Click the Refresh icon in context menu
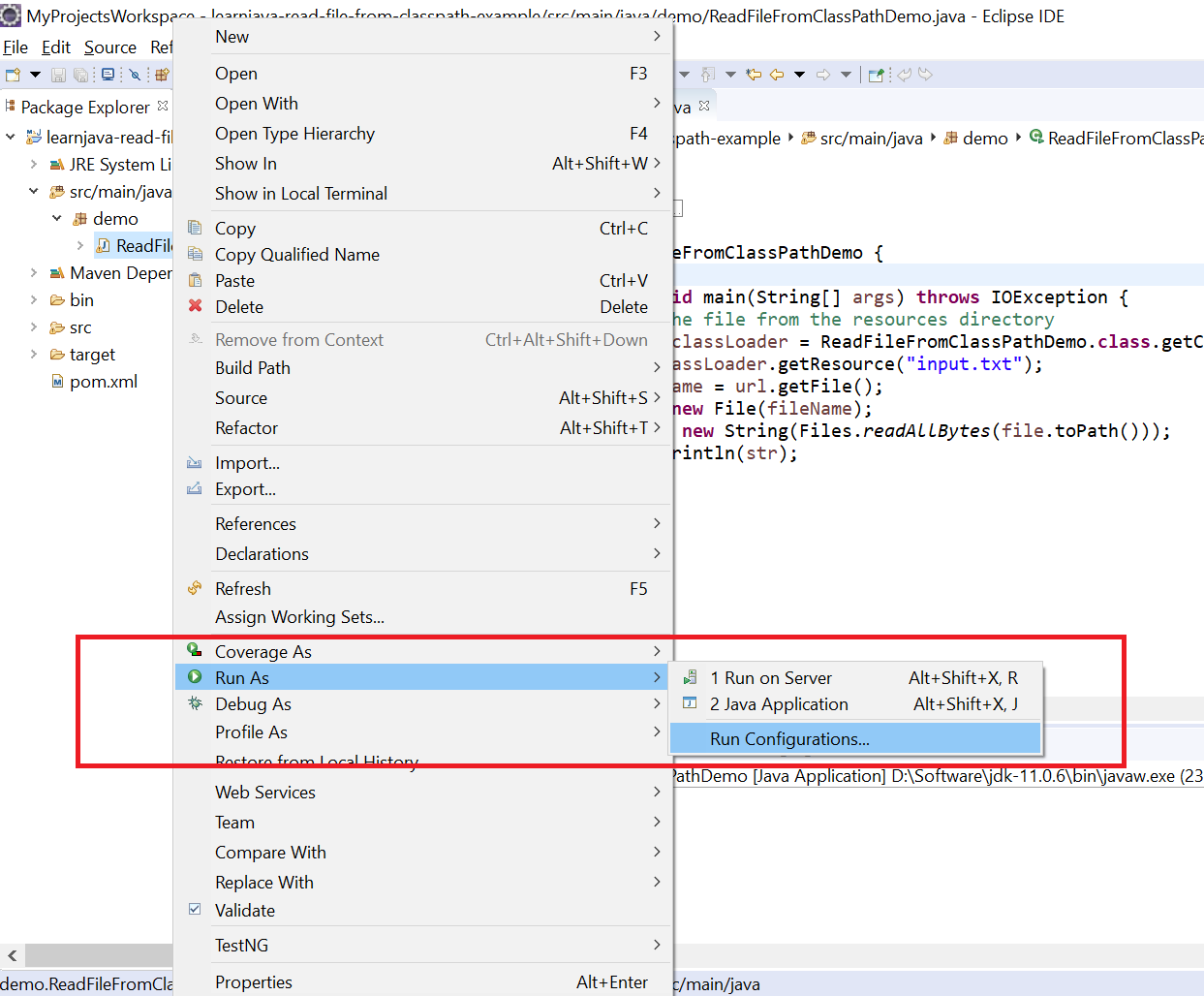The width and height of the screenshot is (1204, 996). tap(196, 588)
